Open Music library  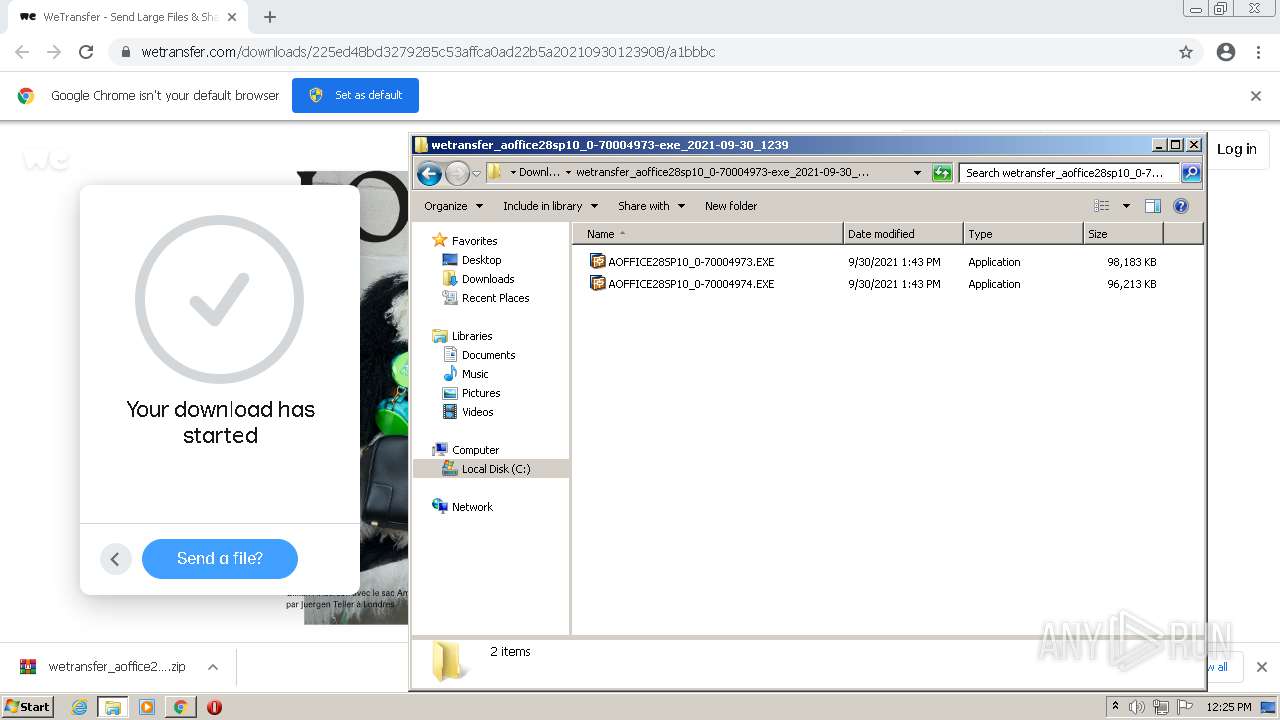coord(475,374)
